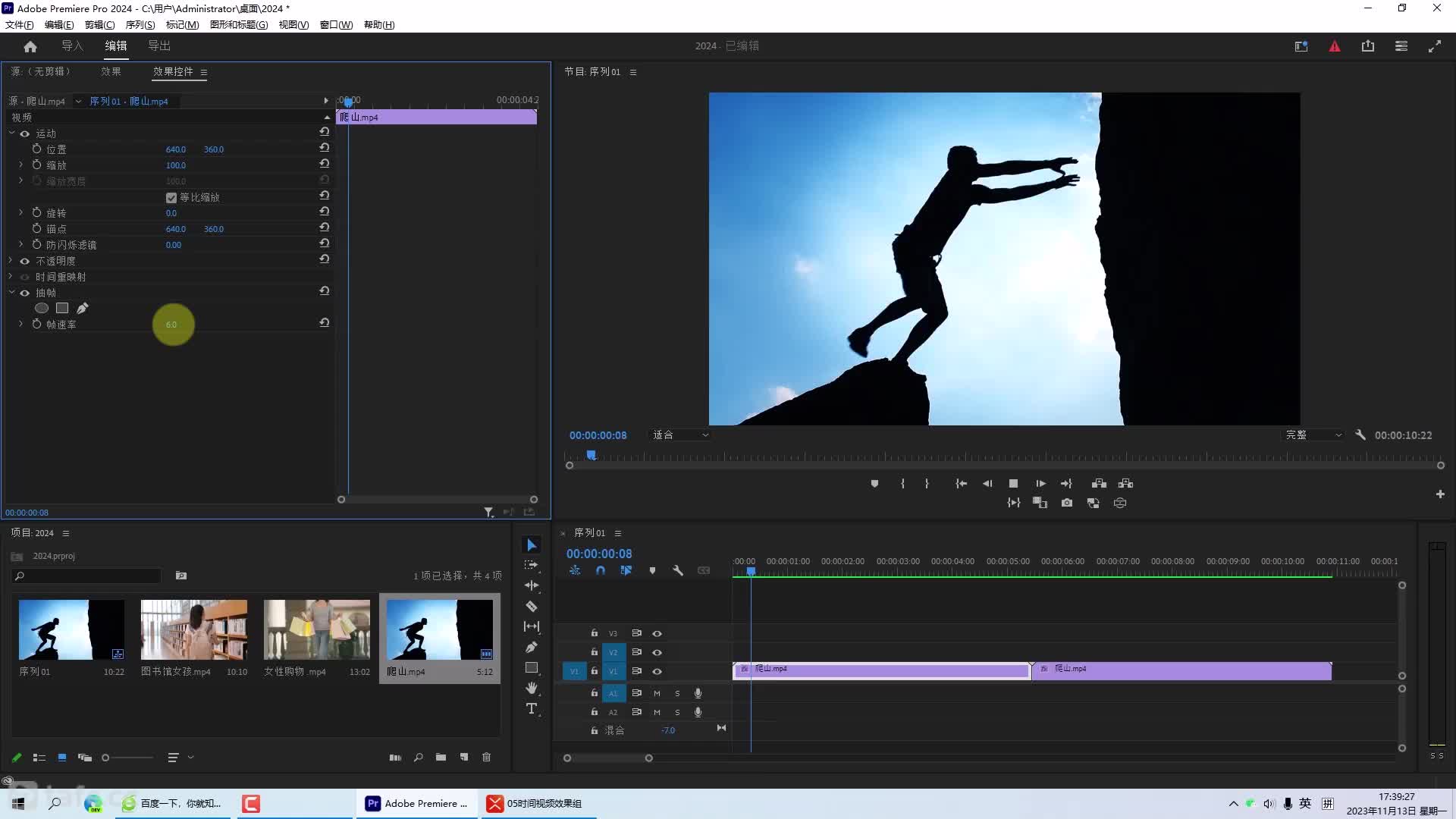
Task: Solo track A2
Action: pos(677,712)
